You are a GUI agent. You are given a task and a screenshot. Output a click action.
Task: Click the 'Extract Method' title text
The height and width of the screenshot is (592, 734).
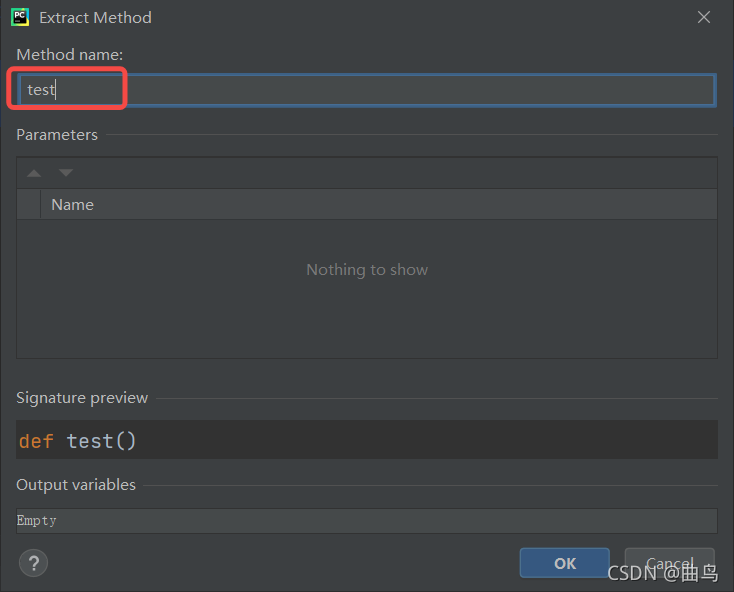[95, 17]
